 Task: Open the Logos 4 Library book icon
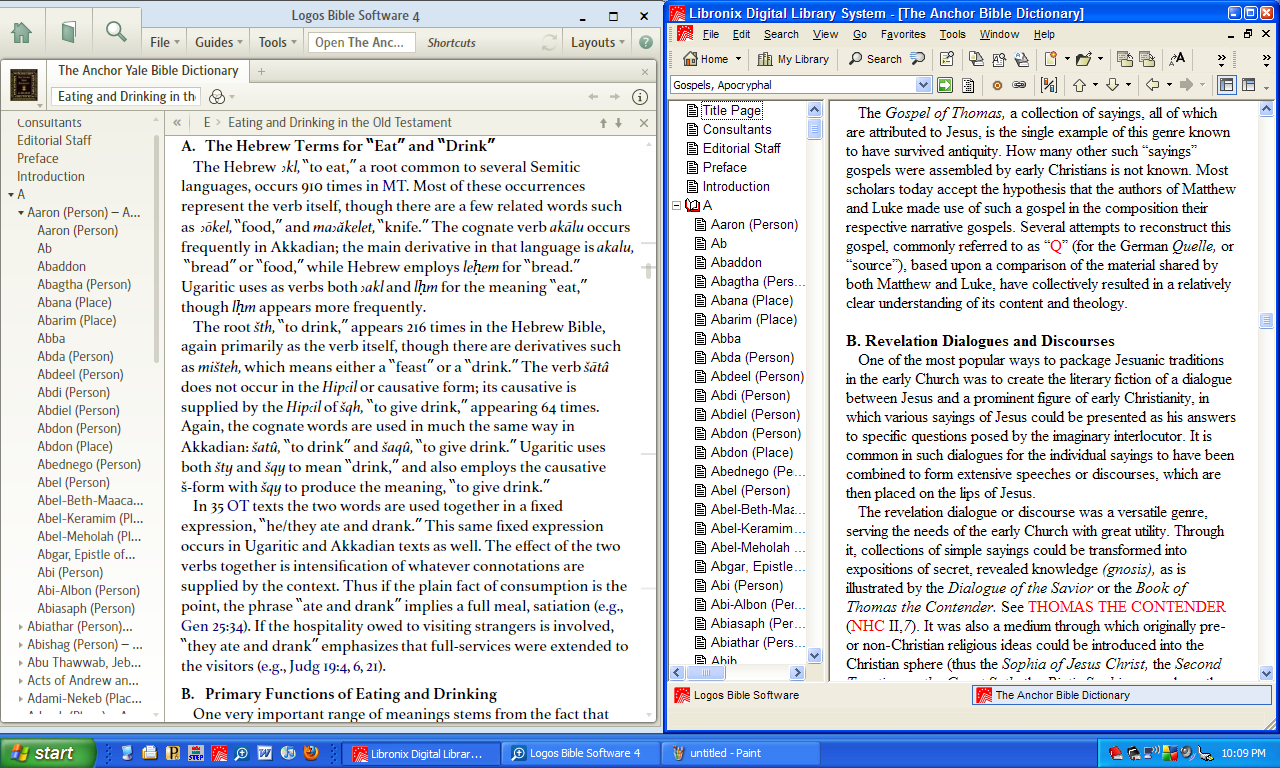[69, 32]
